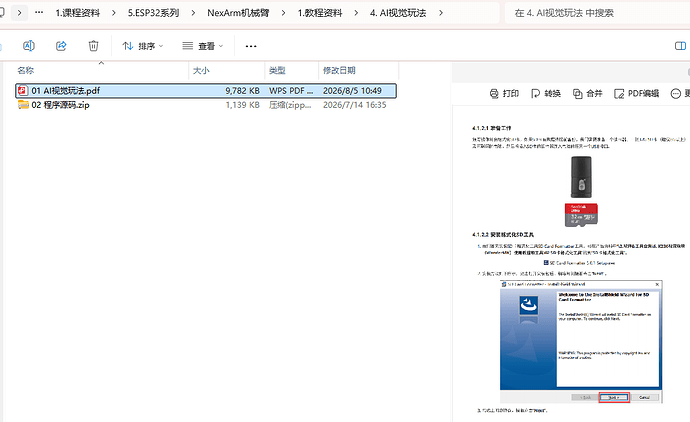Image resolution: width=690 pixels, height=422 pixels.
Task: Expand chevron after 1.教程资料 breadcrumb
Action: click(356, 13)
